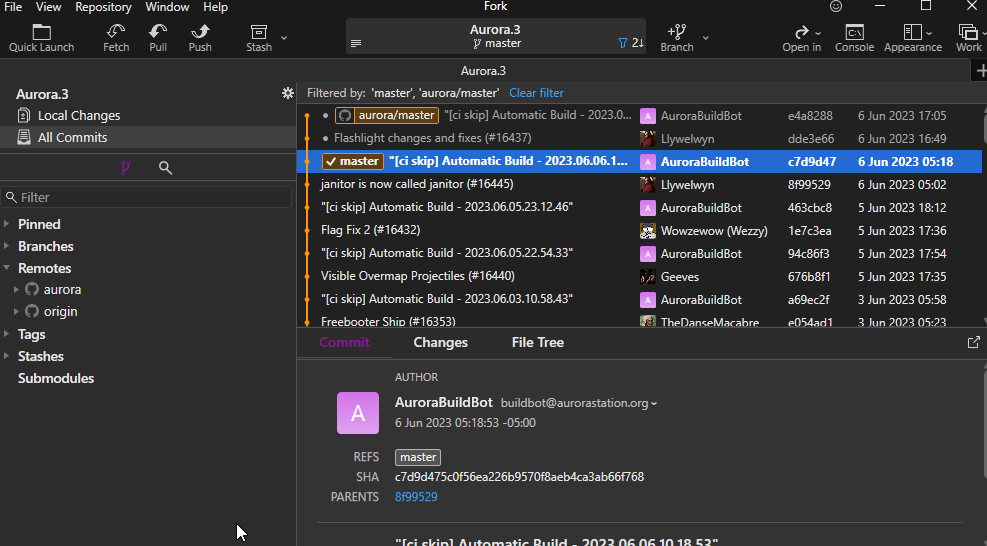The image size is (987, 546).
Task: Collapse the Remotes section
Action: pyautogui.click(x=6, y=268)
